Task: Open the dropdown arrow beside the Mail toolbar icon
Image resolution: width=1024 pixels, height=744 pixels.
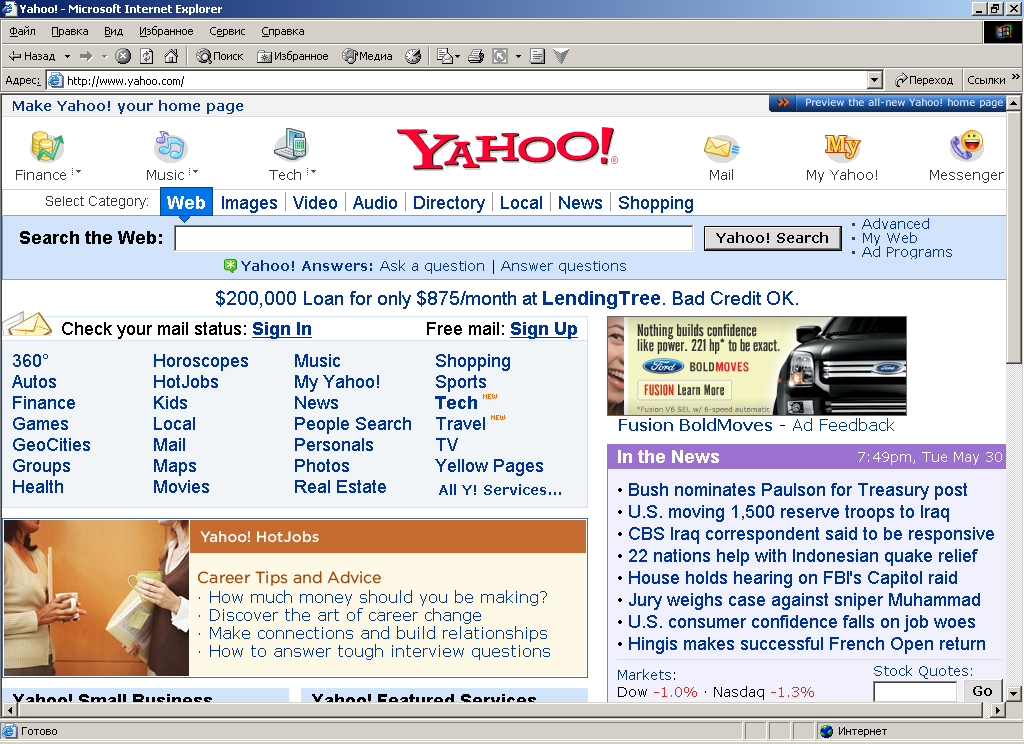Action: click(x=456, y=57)
